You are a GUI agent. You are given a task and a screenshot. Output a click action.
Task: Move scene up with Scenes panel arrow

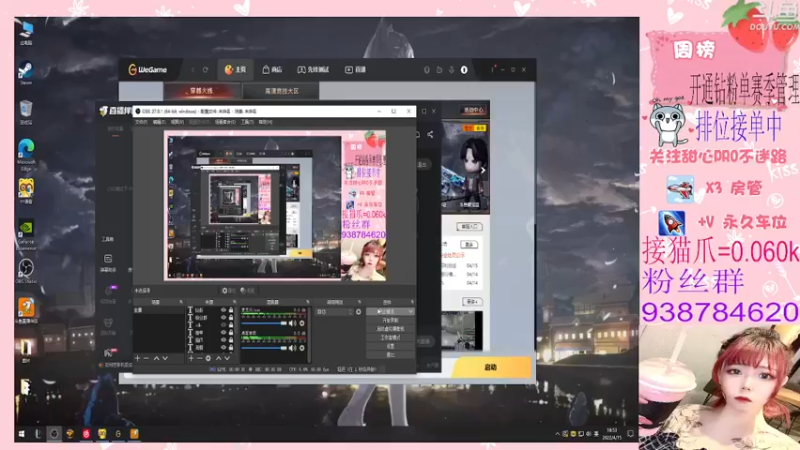click(x=156, y=358)
